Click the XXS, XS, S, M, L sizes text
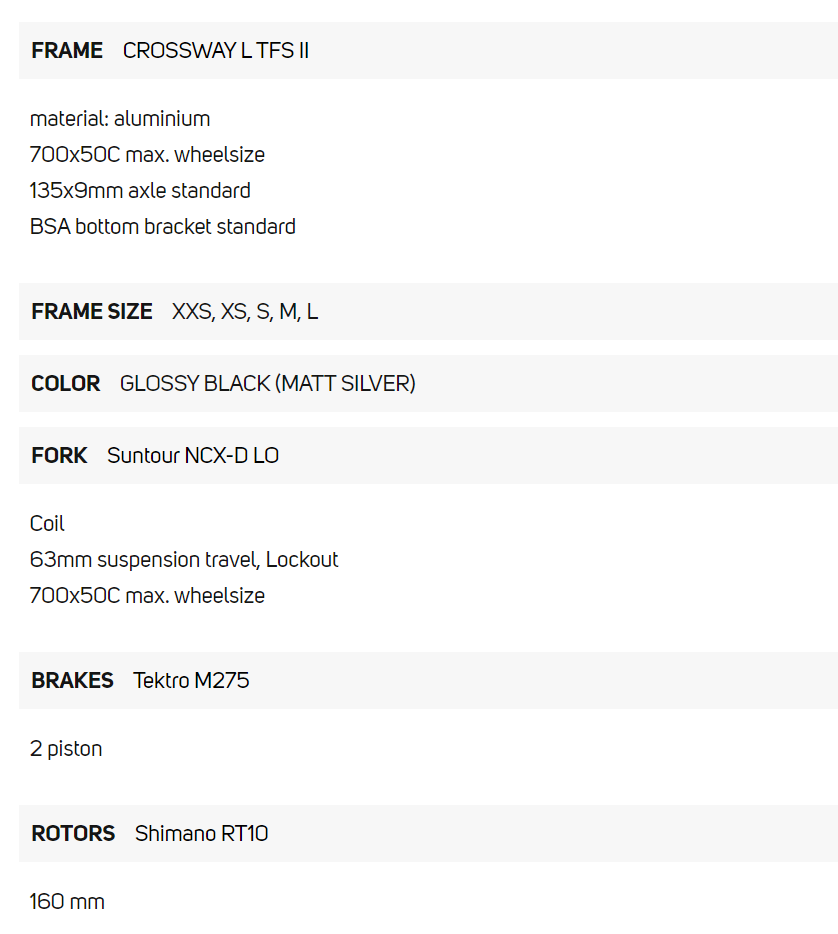The image size is (838, 934). 245,312
